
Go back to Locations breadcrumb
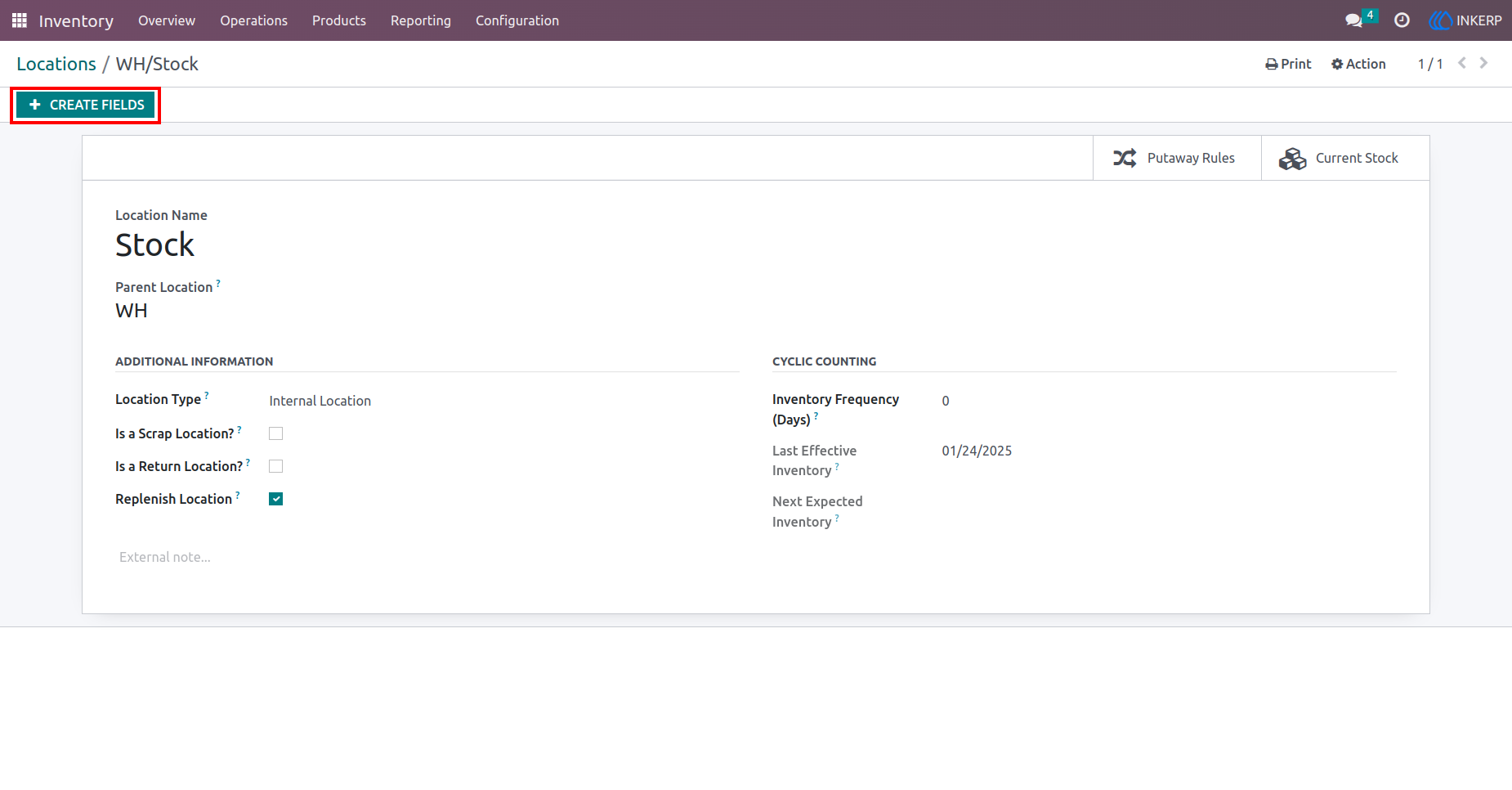coord(56,64)
